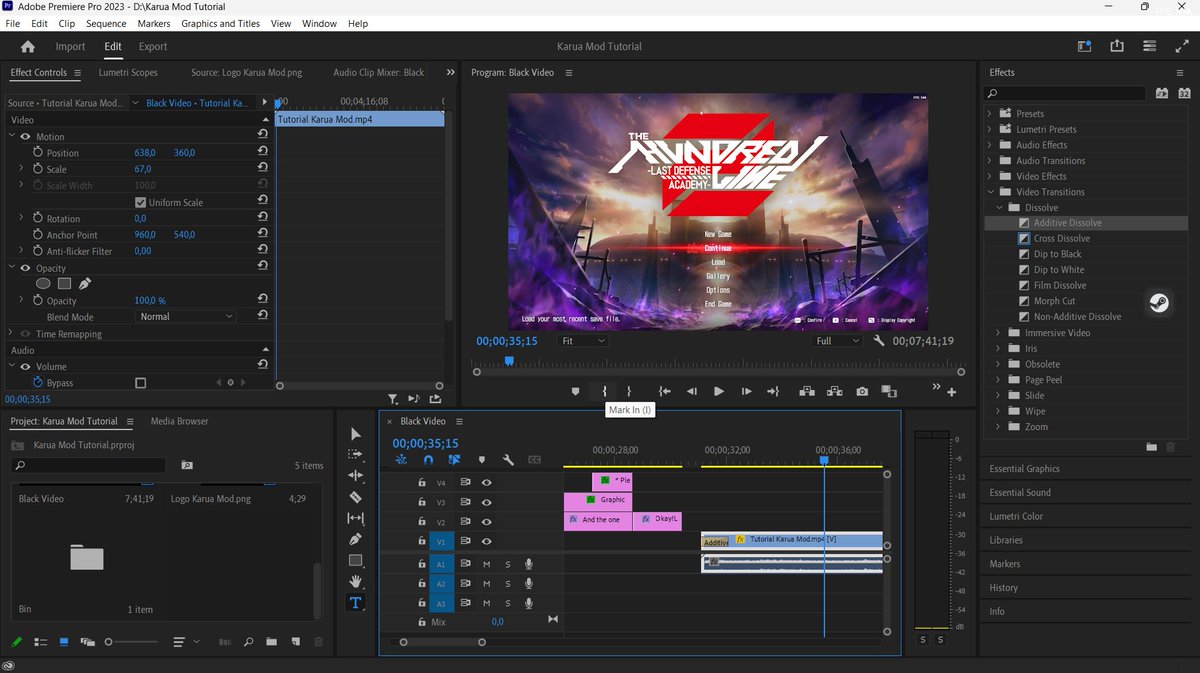
Task: Click the Effects search field
Action: (x=1065, y=93)
